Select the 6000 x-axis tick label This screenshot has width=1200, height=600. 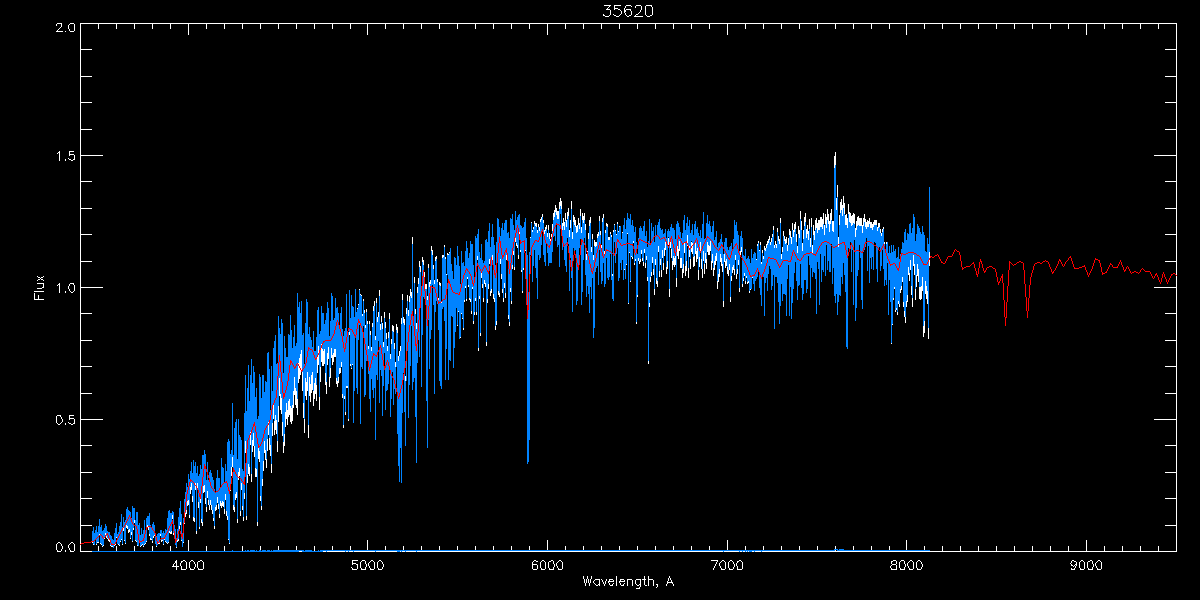[x=547, y=565]
